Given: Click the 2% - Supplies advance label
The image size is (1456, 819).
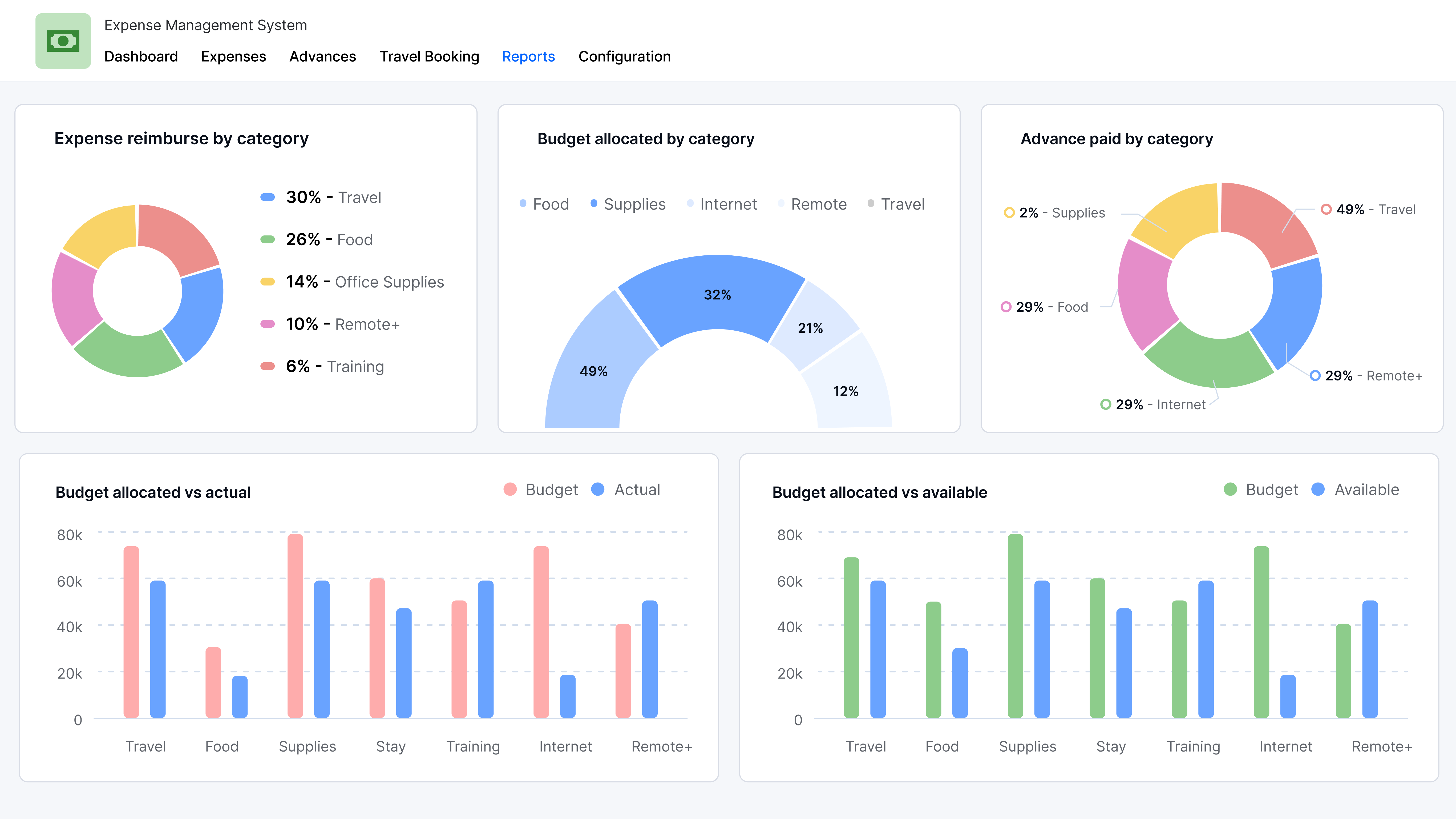Looking at the screenshot, I should [1054, 213].
